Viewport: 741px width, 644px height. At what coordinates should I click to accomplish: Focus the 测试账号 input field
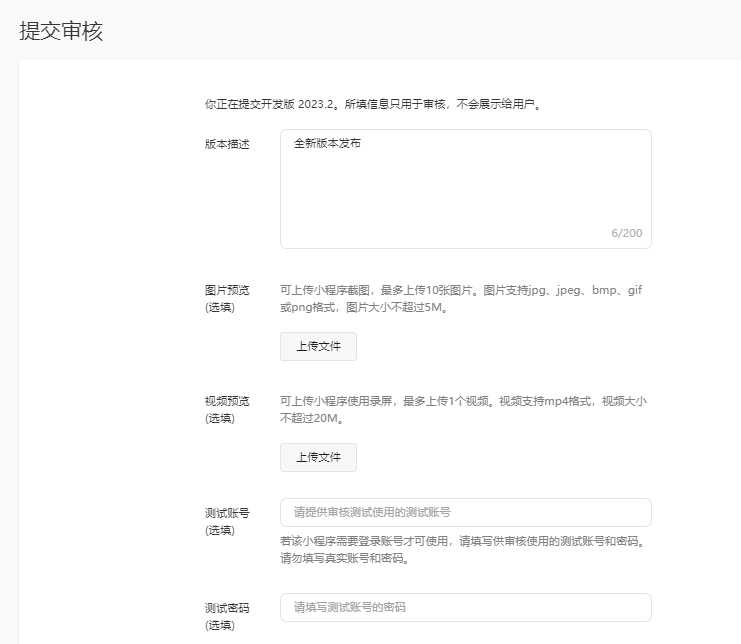click(465, 513)
